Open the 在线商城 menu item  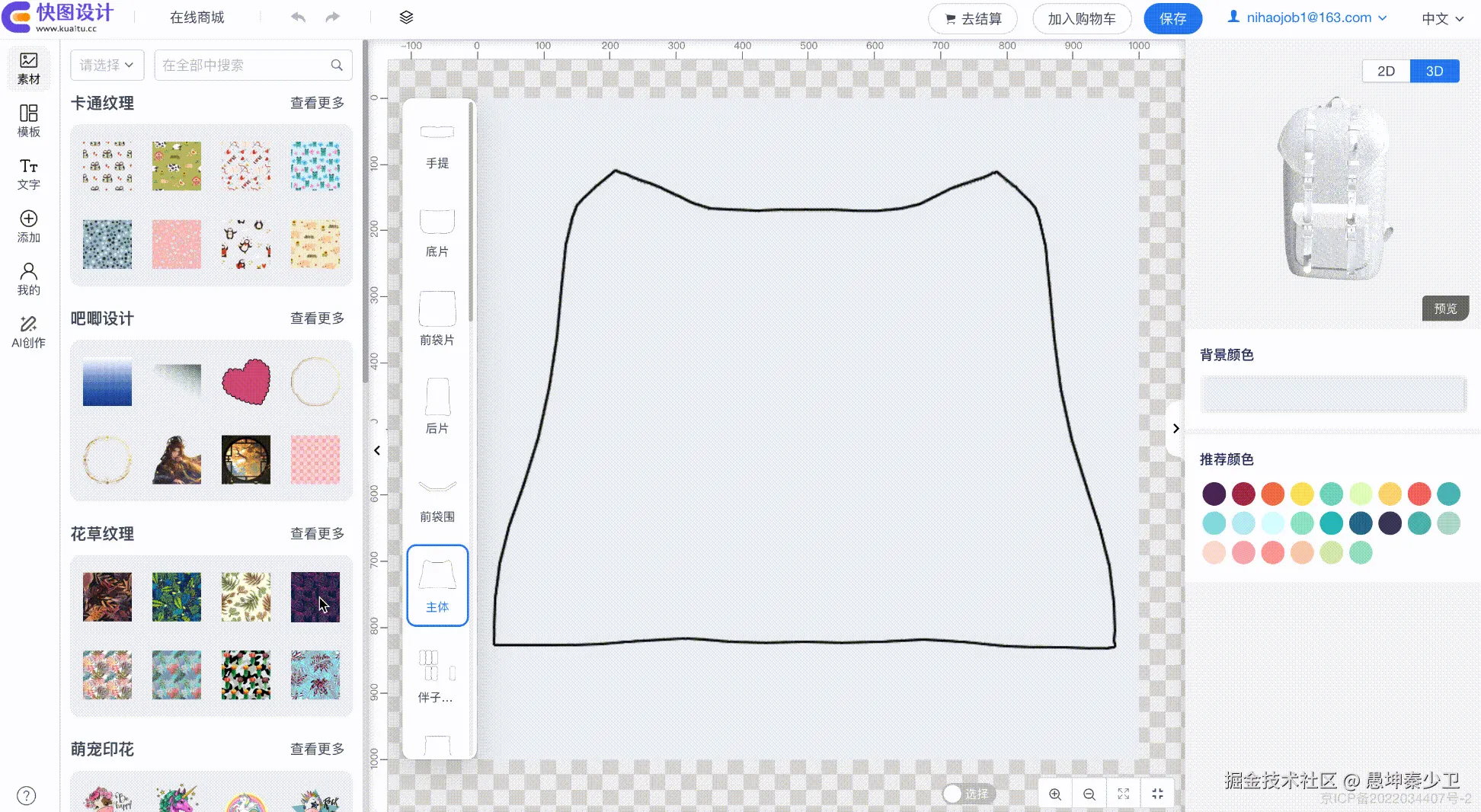tap(197, 17)
